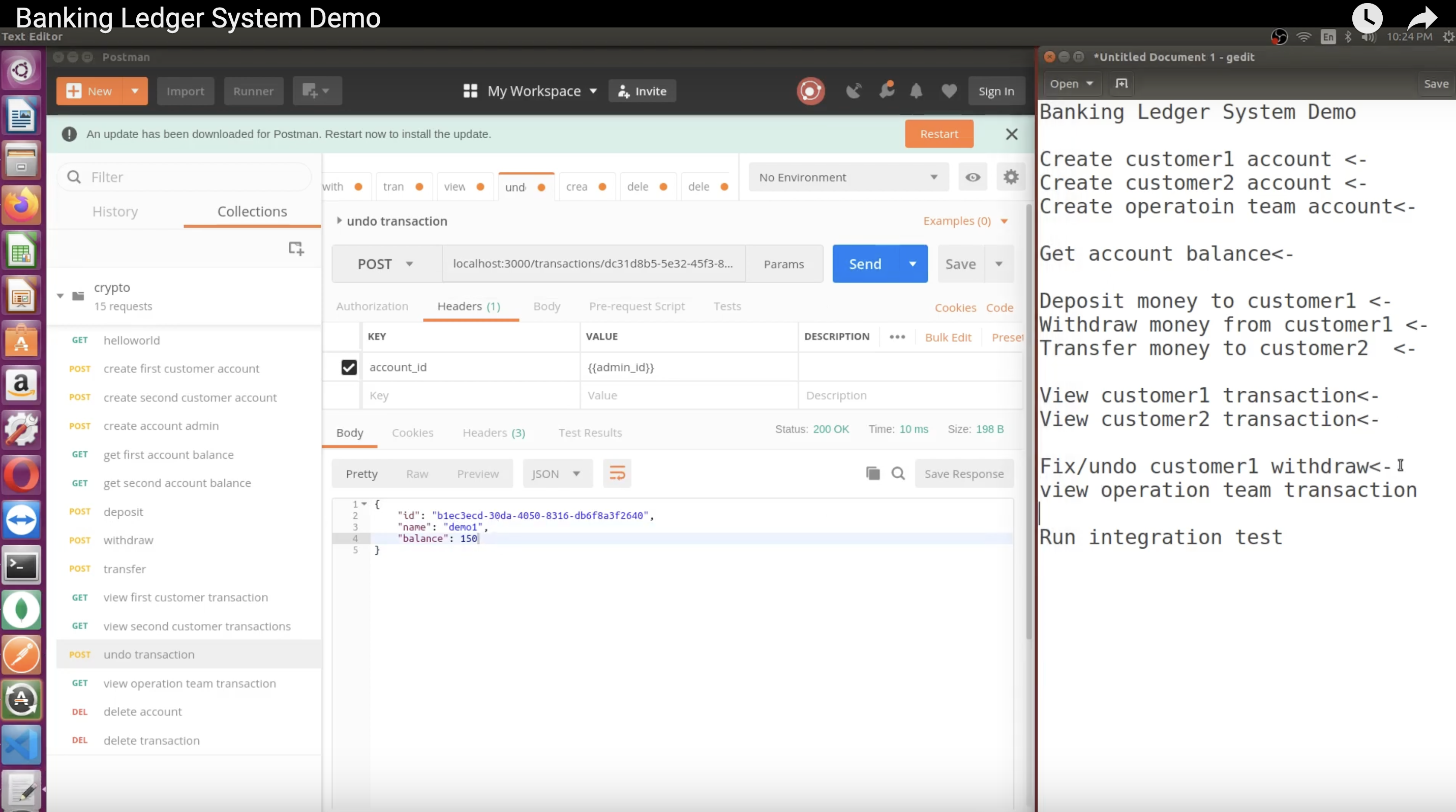Click the new collection icon
The image size is (1456, 812).
click(x=296, y=248)
